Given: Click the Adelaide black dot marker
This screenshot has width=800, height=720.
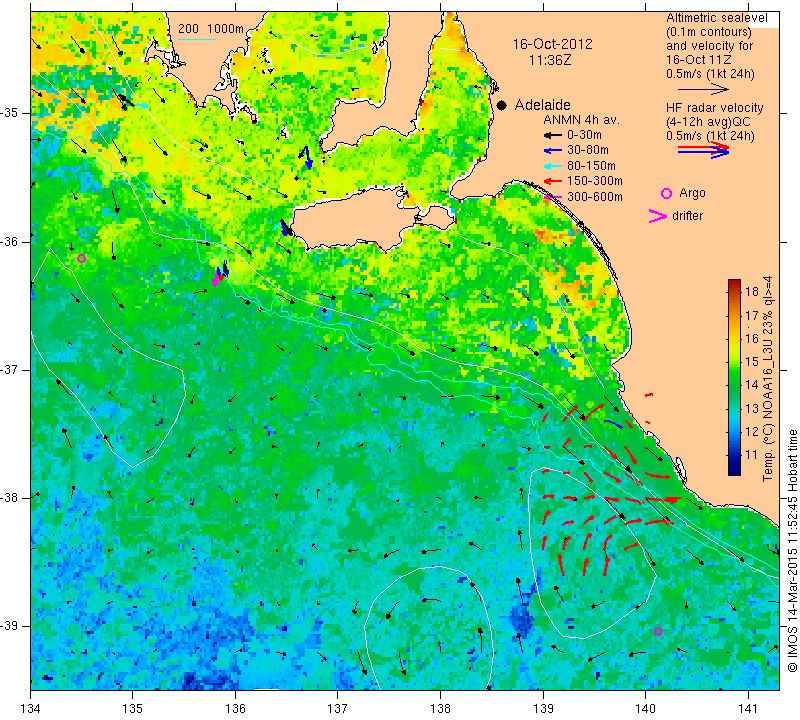Looking at the screenshot, I should (502, 105).
